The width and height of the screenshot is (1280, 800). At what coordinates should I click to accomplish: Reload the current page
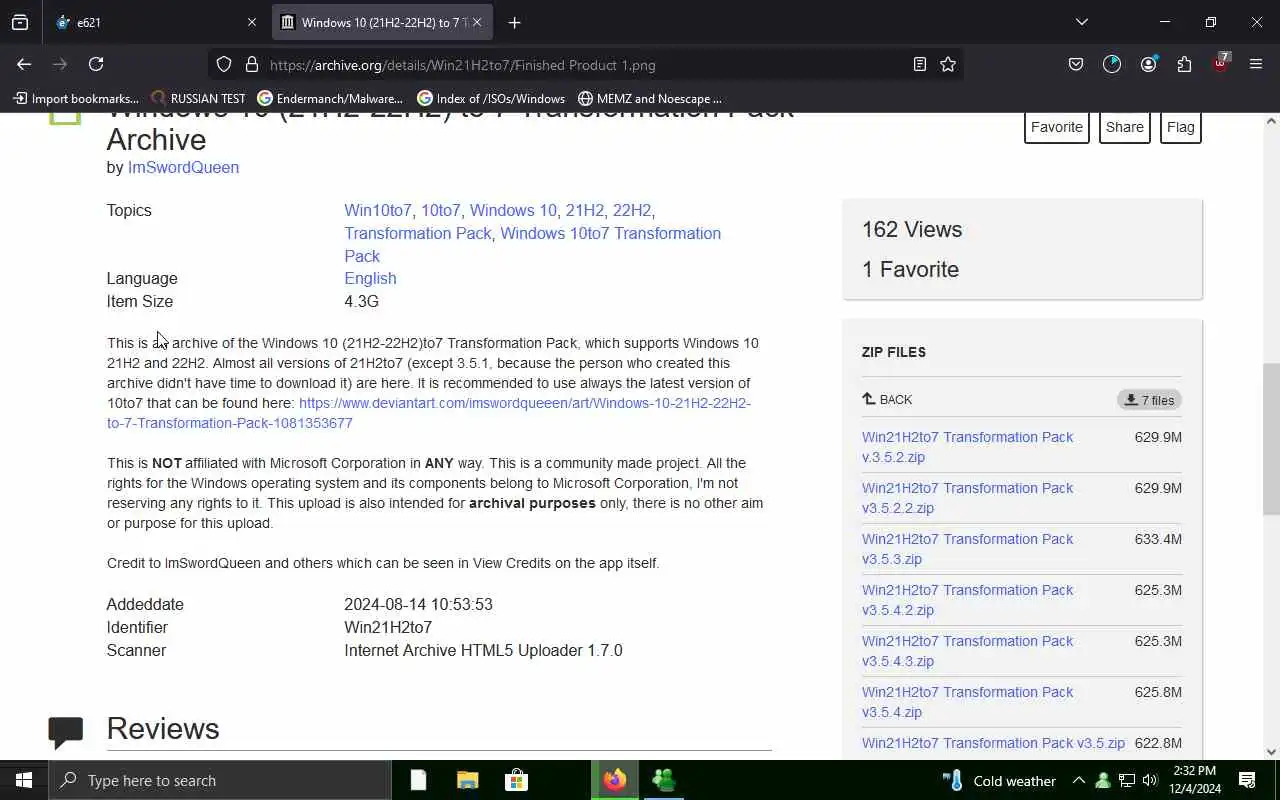tap(96, 64)
